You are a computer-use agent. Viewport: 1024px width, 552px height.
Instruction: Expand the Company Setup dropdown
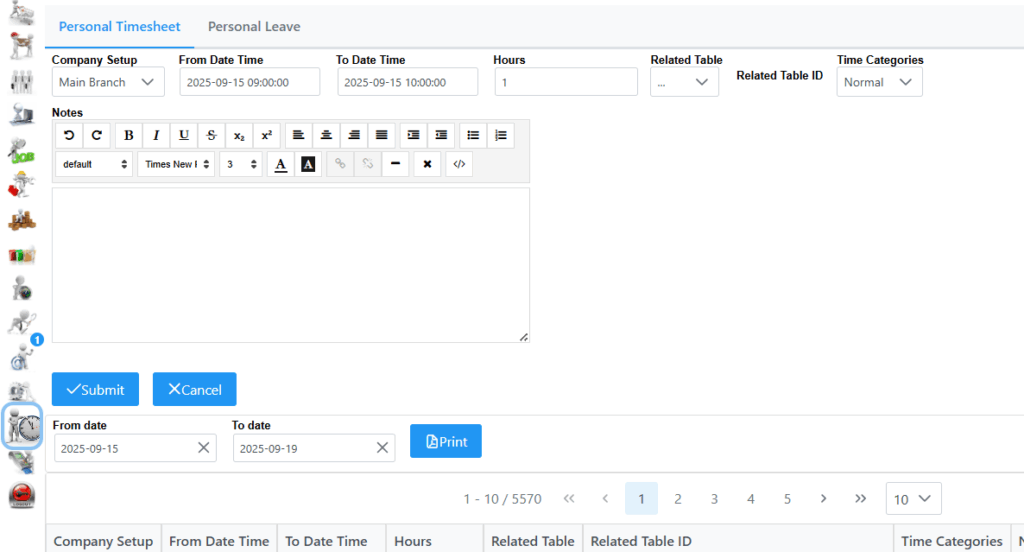coord(108,82)
